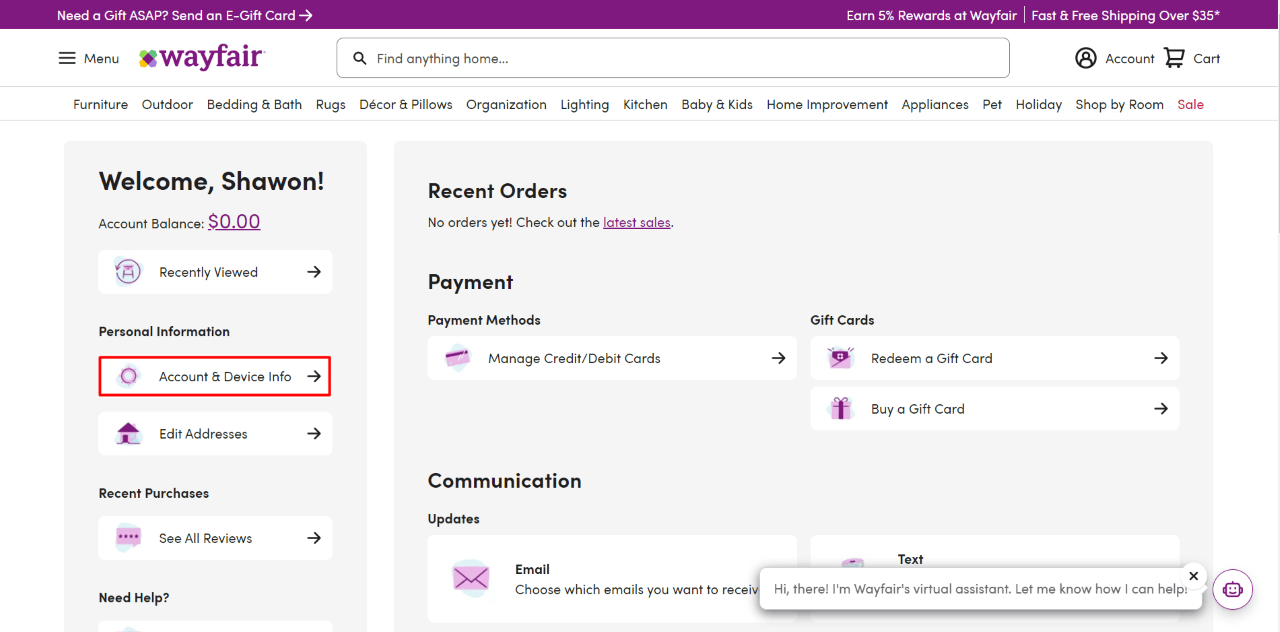The image size is (1280, 632).
Task: Open the Home Improvement category
Action: (827, 104)
